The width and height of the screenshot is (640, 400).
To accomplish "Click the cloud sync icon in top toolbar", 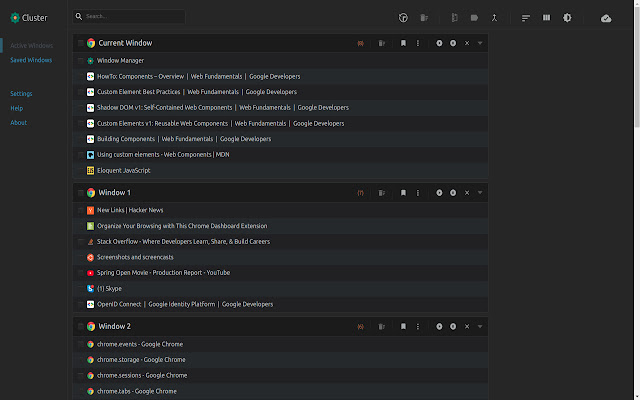I will coord(606,18).
